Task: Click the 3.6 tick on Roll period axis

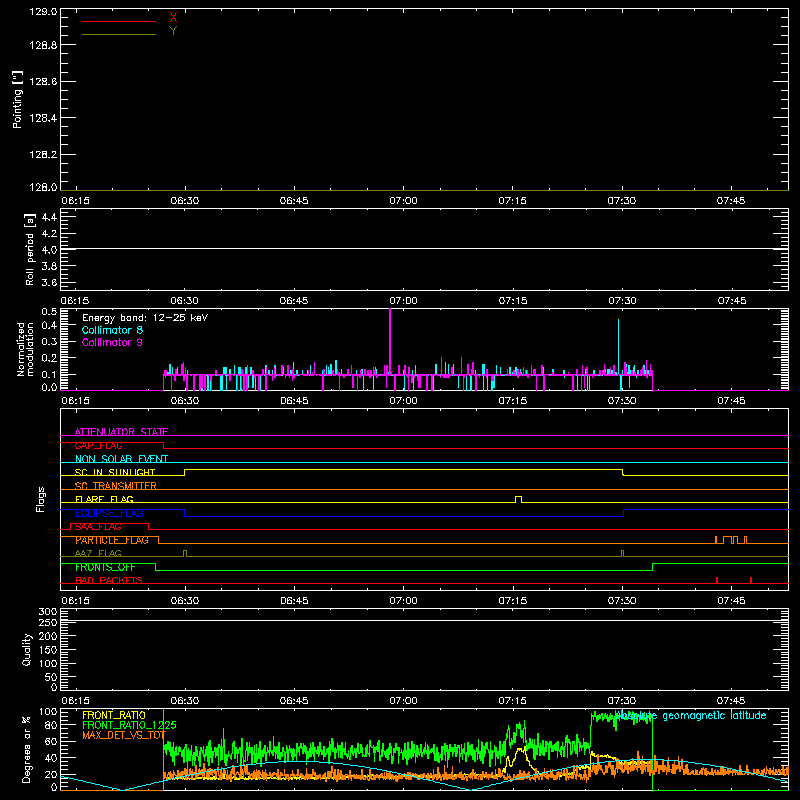Action: pos(49,282)
